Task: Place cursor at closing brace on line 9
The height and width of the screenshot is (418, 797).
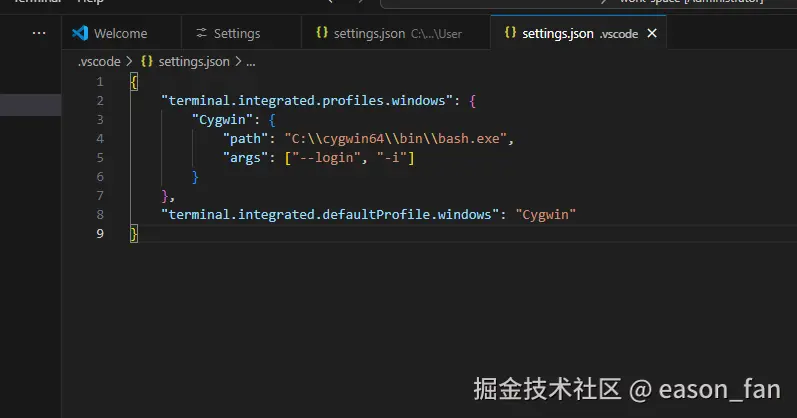Action: click(x=134, y=234)
